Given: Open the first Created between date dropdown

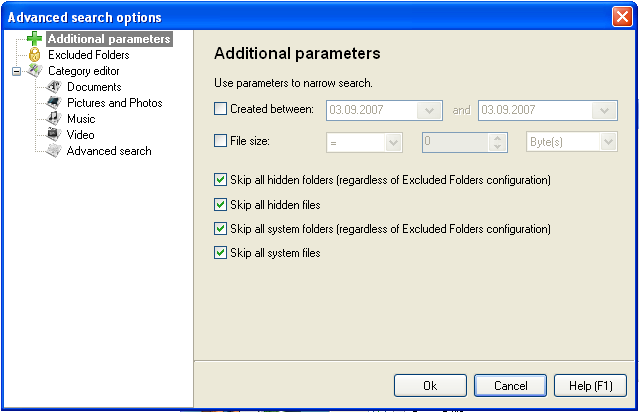Looking at the screenshot, I should point(429,110).
